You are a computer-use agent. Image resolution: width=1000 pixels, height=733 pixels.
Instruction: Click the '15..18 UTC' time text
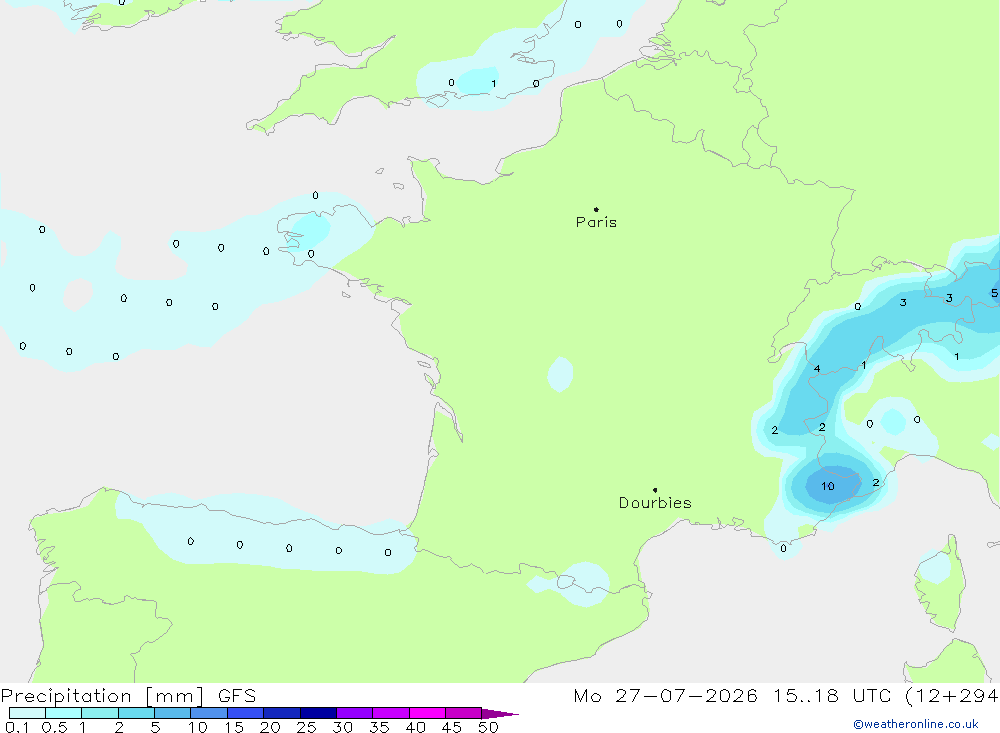point(832,695)
